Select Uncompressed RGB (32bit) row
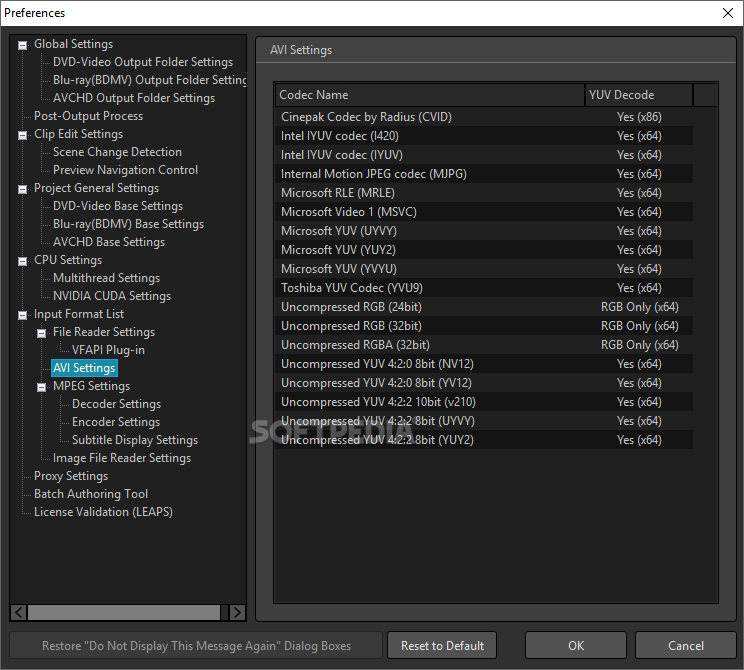 click(x=484, y=326)
